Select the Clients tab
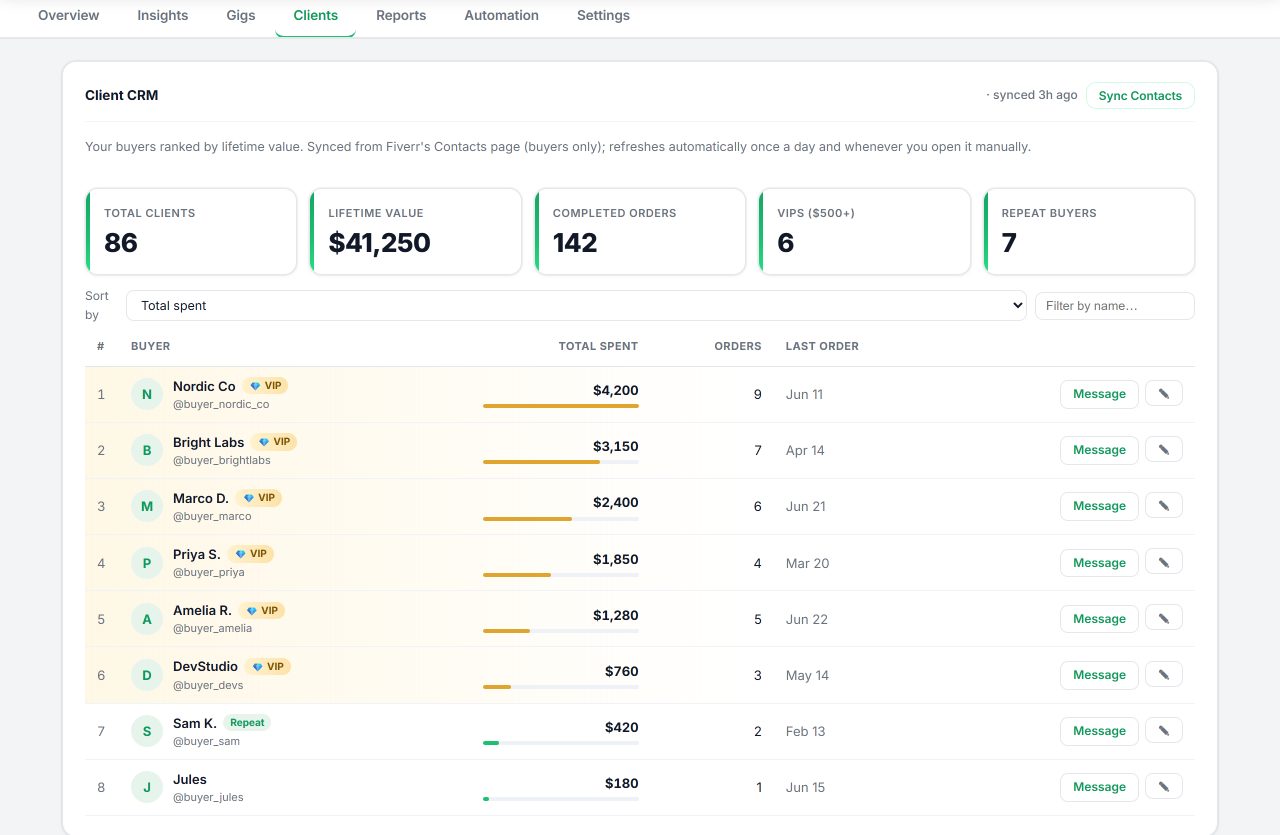Image resolution: width=1280 pixels, height=835 pixels. tap(316, 15)
